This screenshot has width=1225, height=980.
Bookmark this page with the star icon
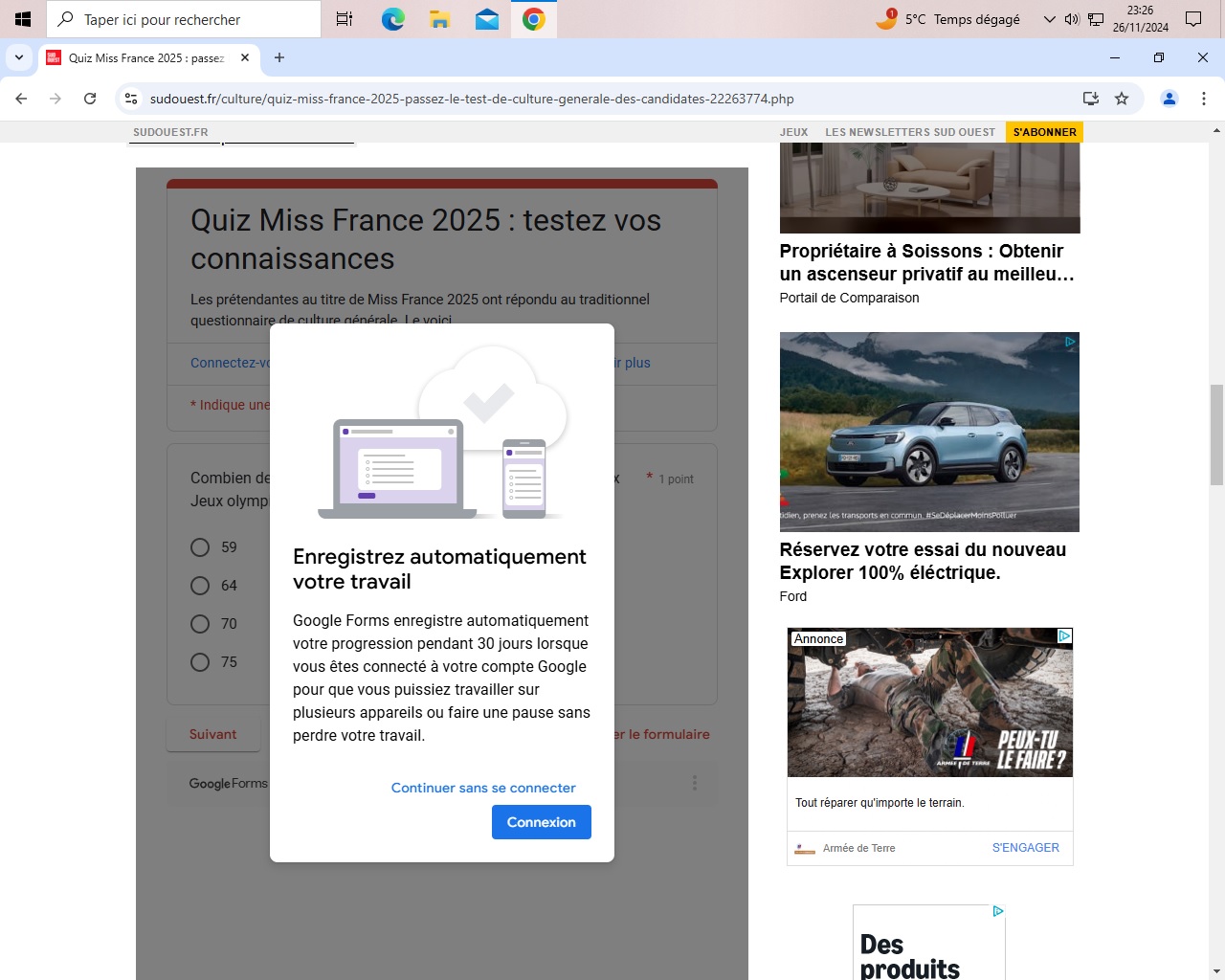click(x=1122, y=99)
